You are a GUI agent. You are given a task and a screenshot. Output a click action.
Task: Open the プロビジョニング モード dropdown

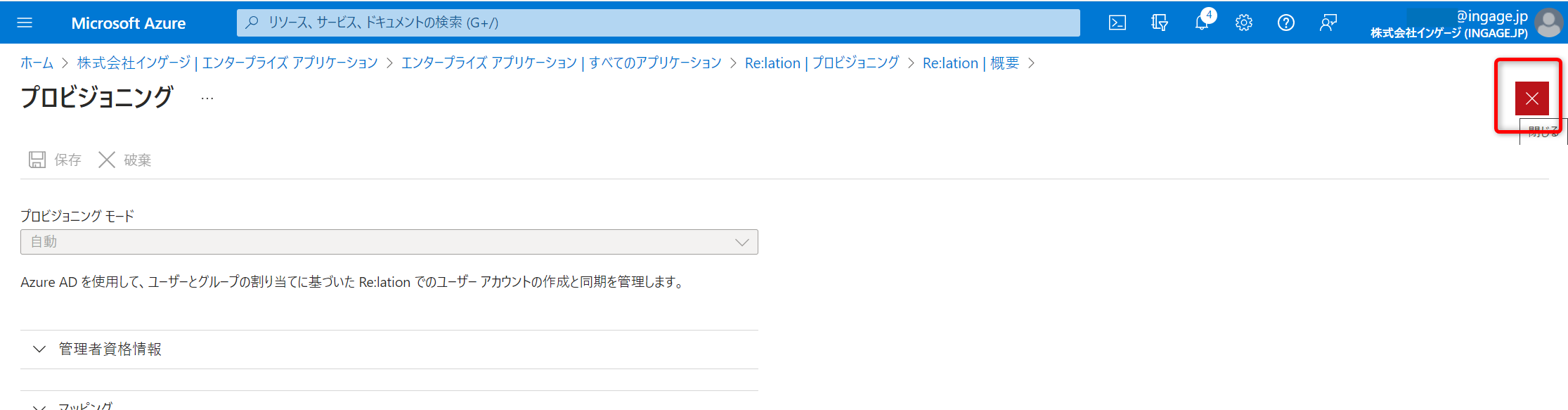pyautogui.click(x=389, y=242)
